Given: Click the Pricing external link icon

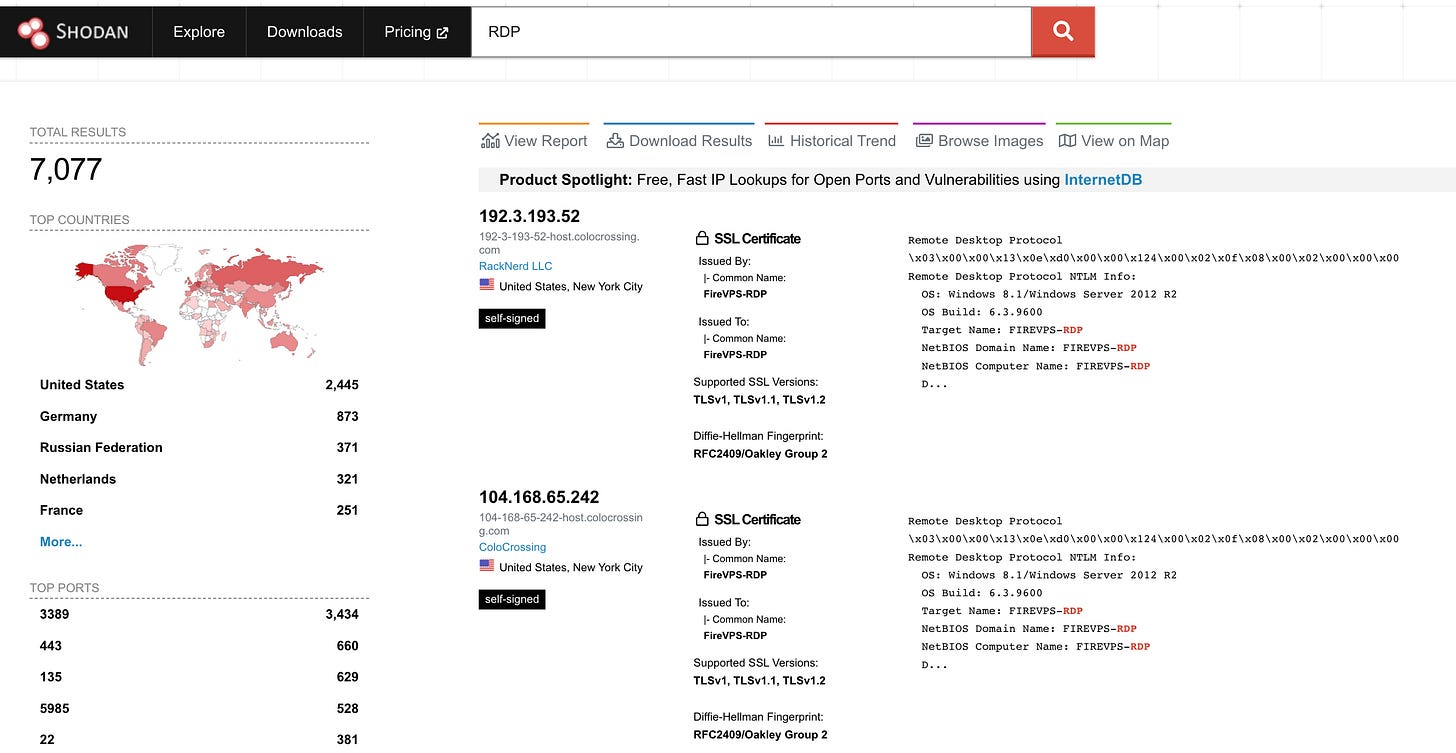Looking at the screenshot, I should (x=443, y=33).
